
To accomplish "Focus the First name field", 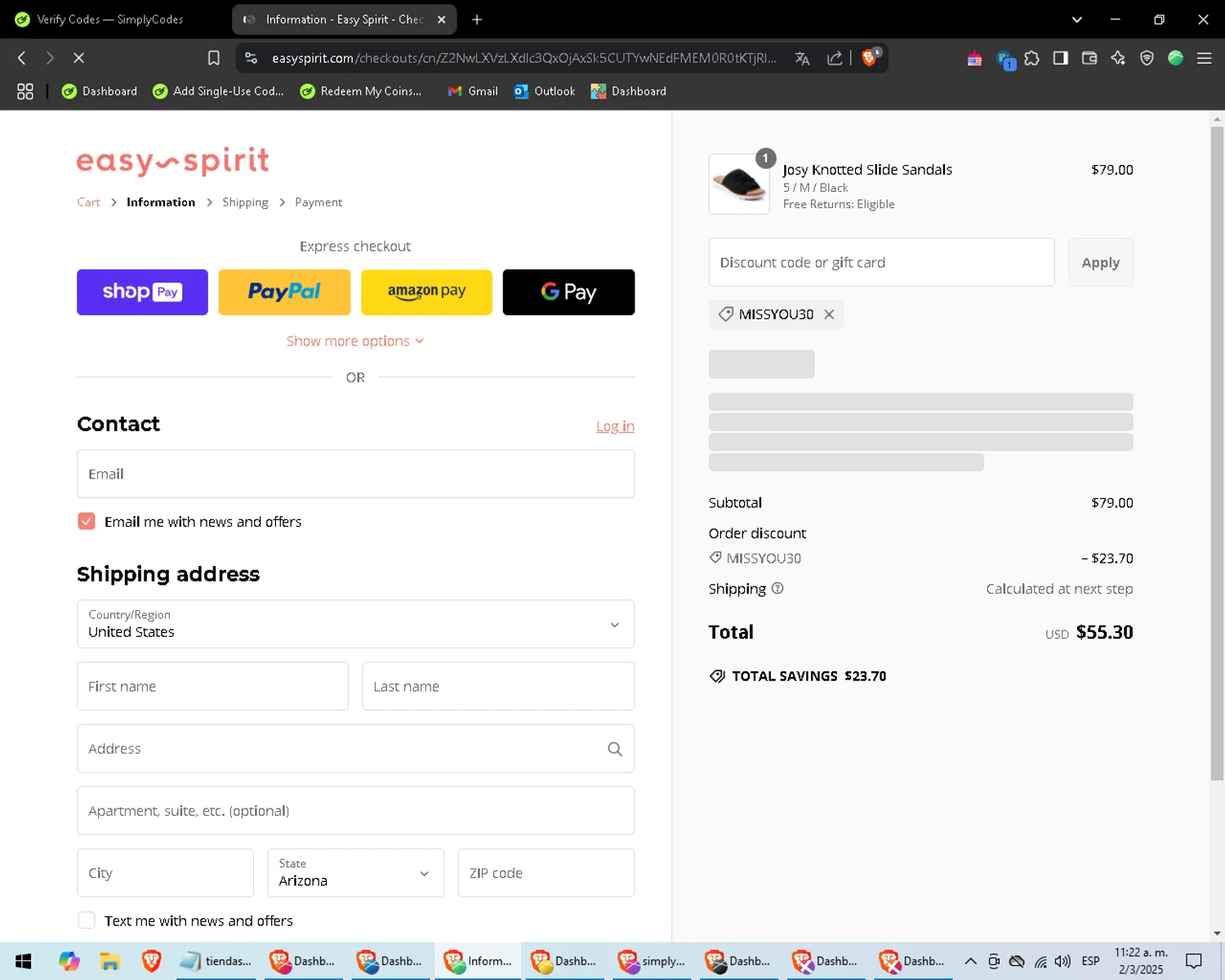I will tap(212, 686).
